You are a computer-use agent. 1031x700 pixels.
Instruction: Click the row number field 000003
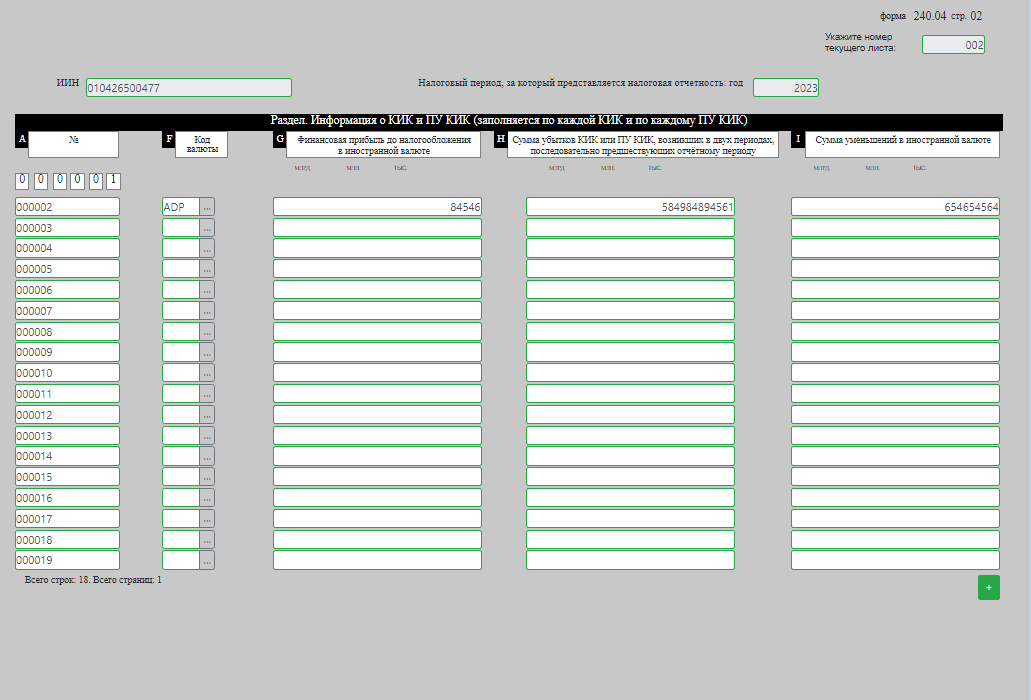[x=67, y=228]
